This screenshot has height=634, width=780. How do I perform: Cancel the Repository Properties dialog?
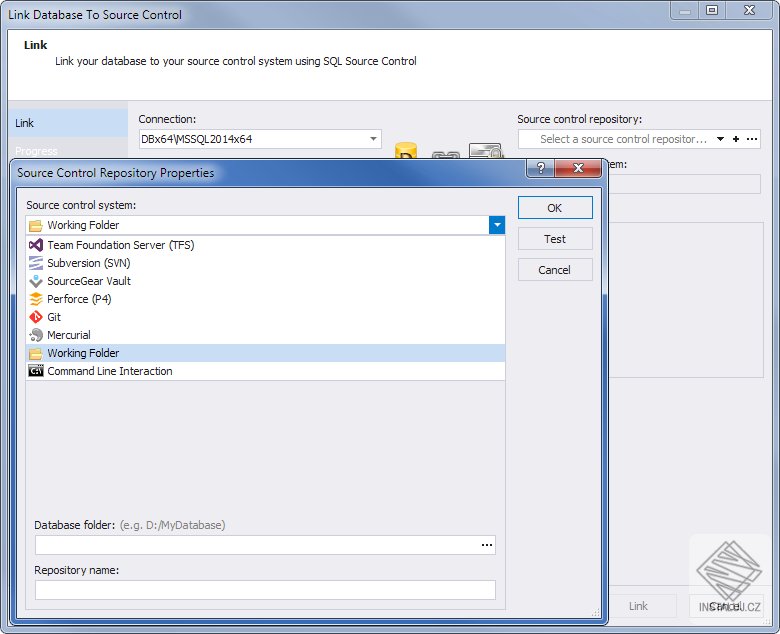coord(555,270)
